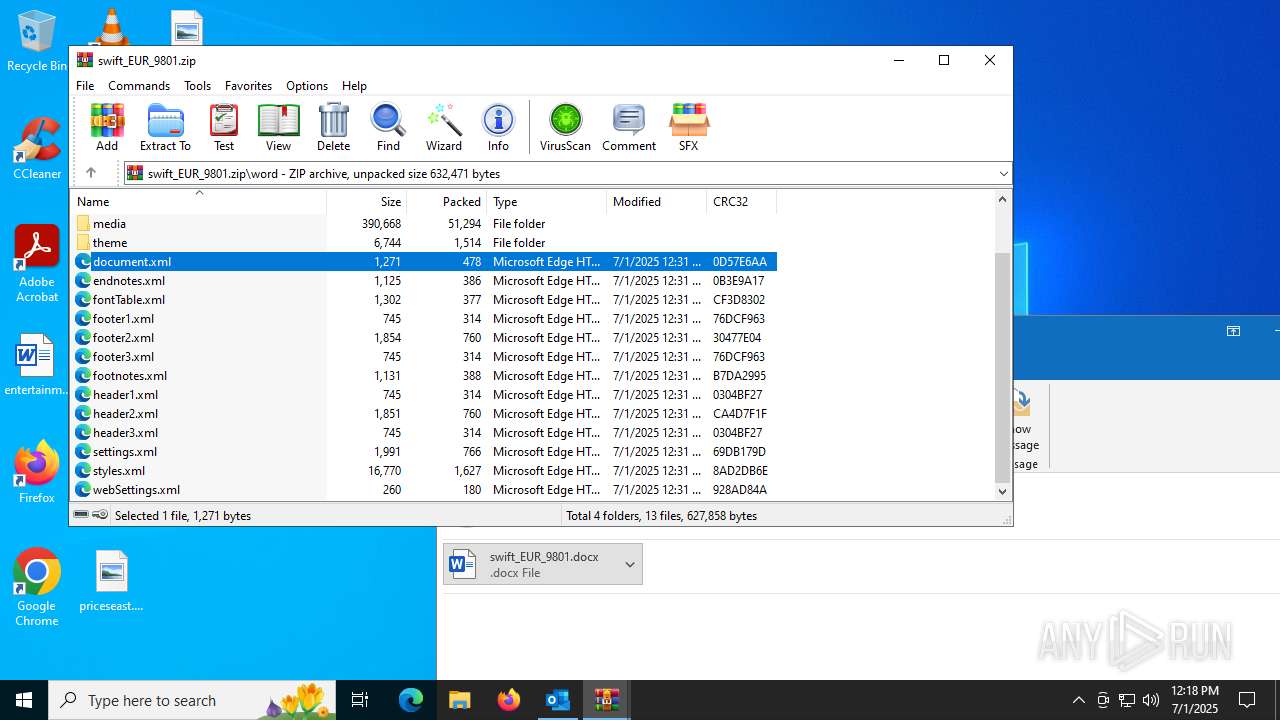Sort file list by Name column
Image resolution: width=1280 pixels, height=720 pixels.
198,202
